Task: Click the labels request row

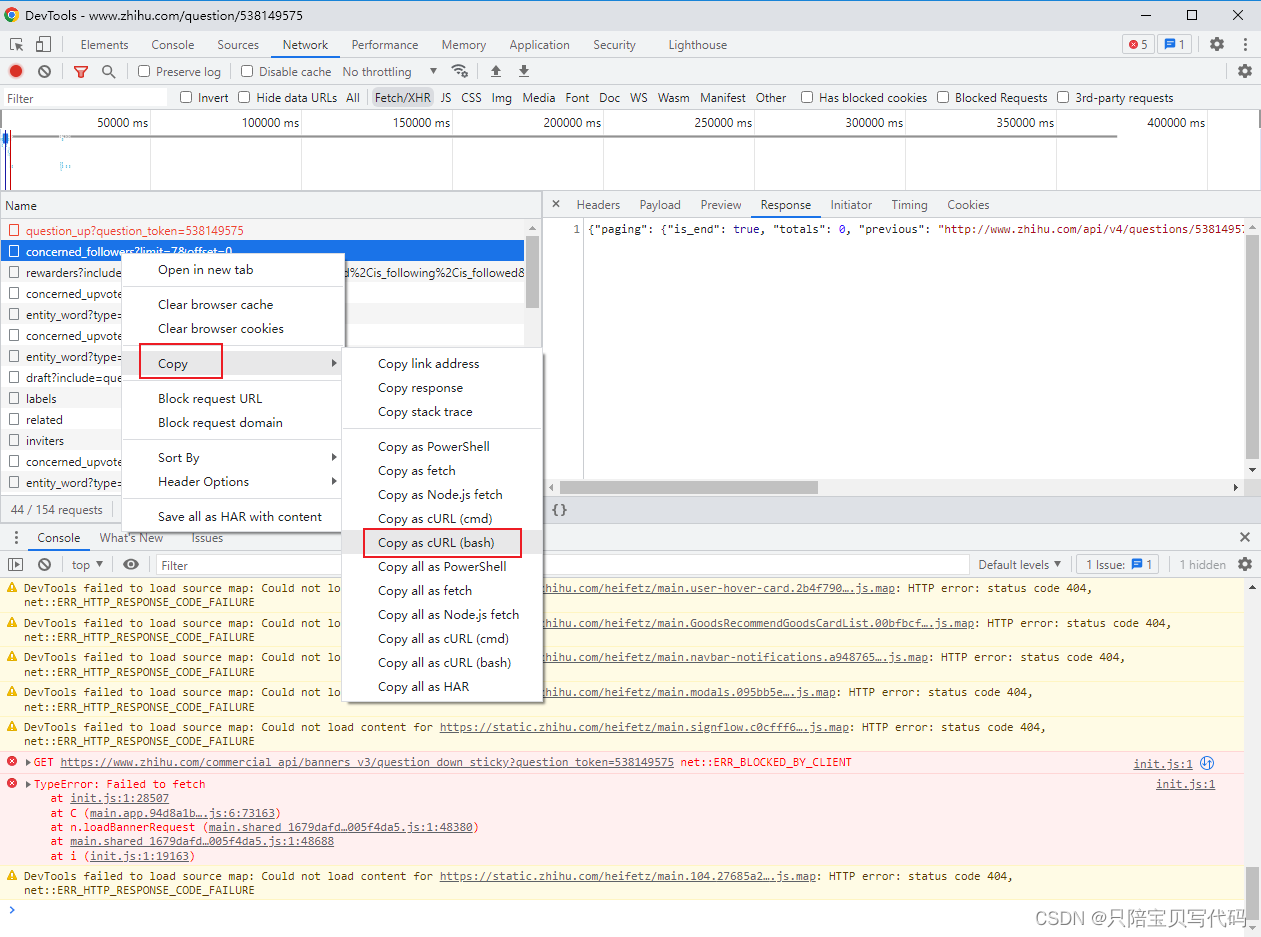Action: coord(62,398)
